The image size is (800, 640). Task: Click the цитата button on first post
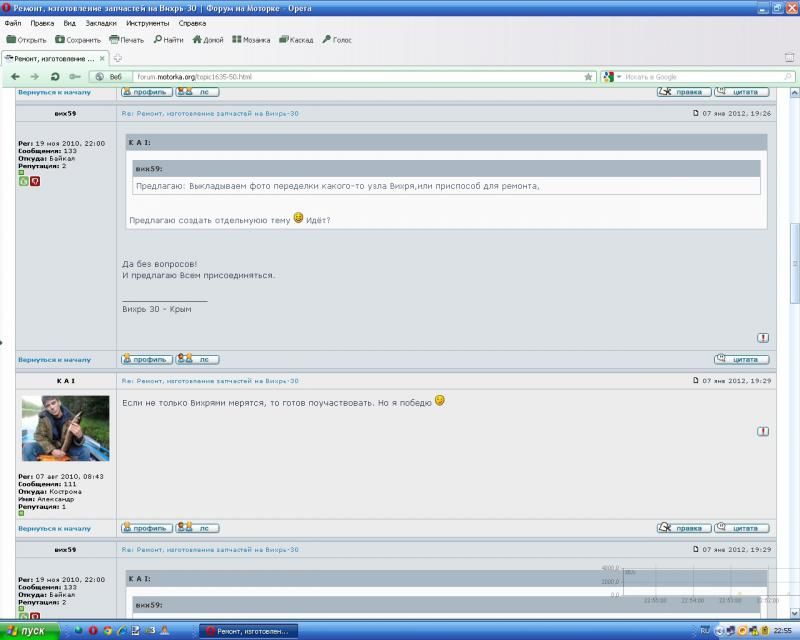741,359
